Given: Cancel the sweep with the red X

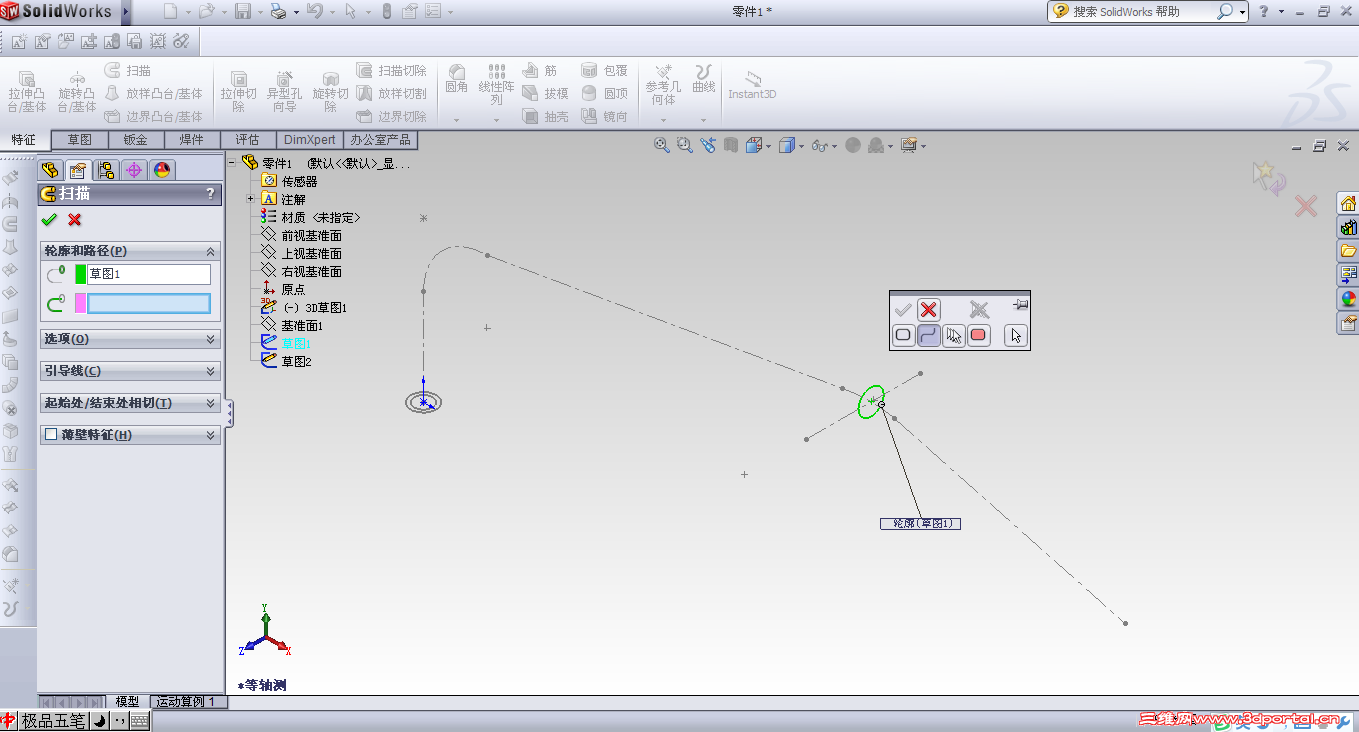Looking at the screenshot, I should [73, 220].
